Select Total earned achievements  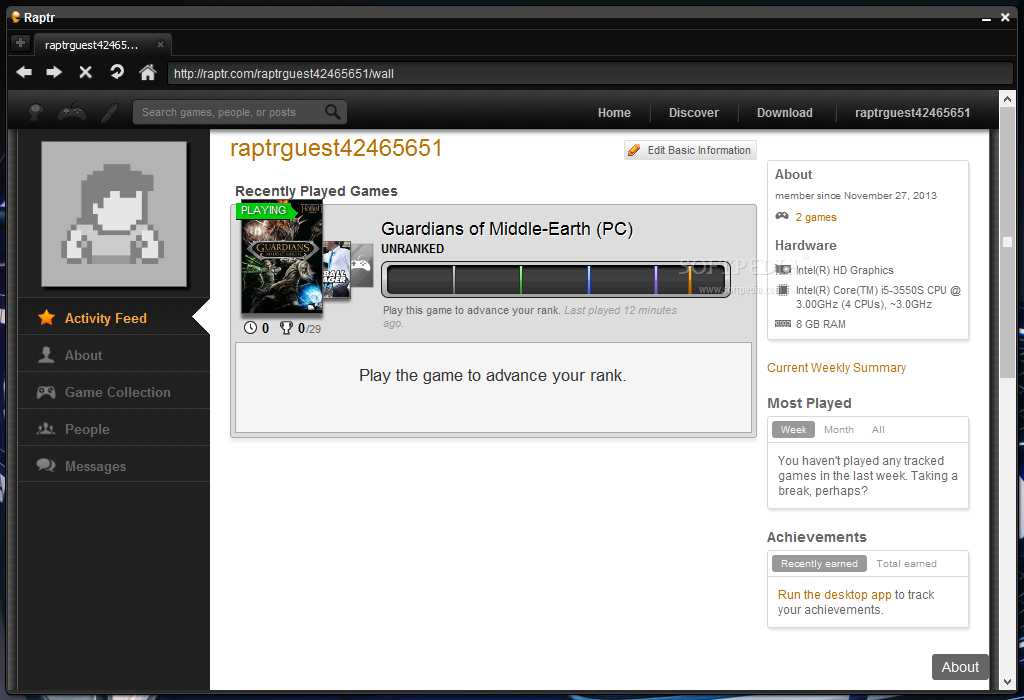(x=906, y=564)
